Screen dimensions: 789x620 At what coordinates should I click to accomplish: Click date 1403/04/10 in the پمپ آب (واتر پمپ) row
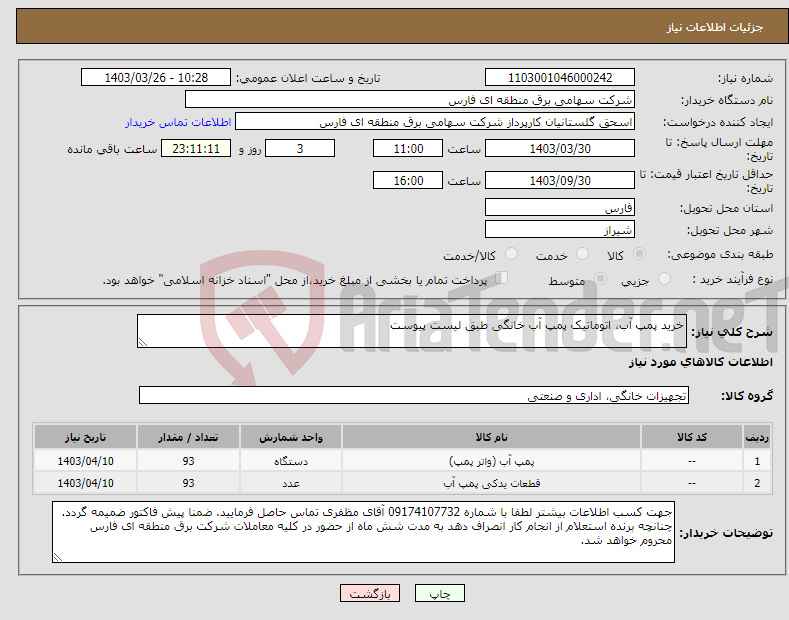[85, 461]
